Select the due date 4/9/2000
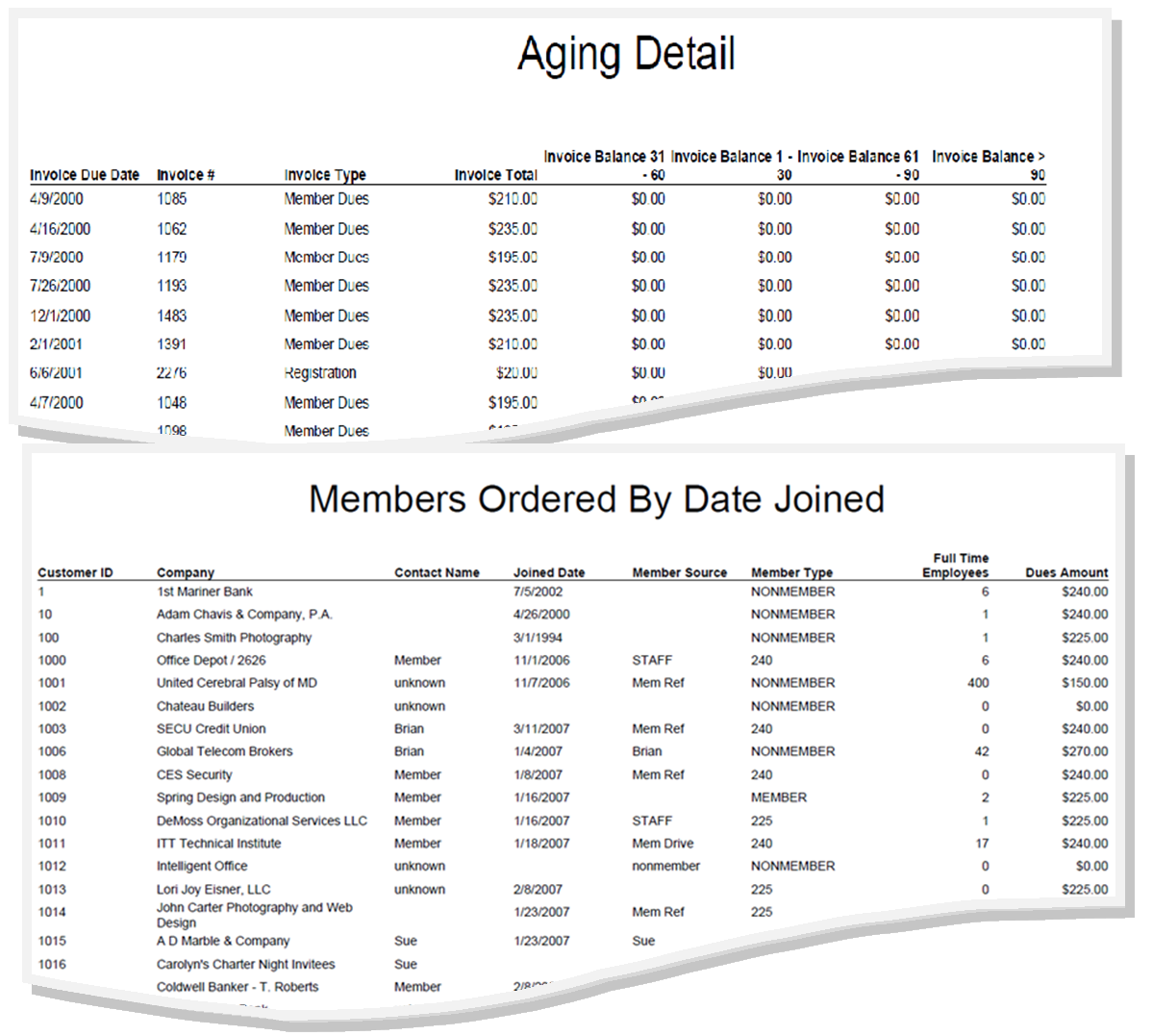Viewport: 1153px width, 1036px height. [57, 199]
